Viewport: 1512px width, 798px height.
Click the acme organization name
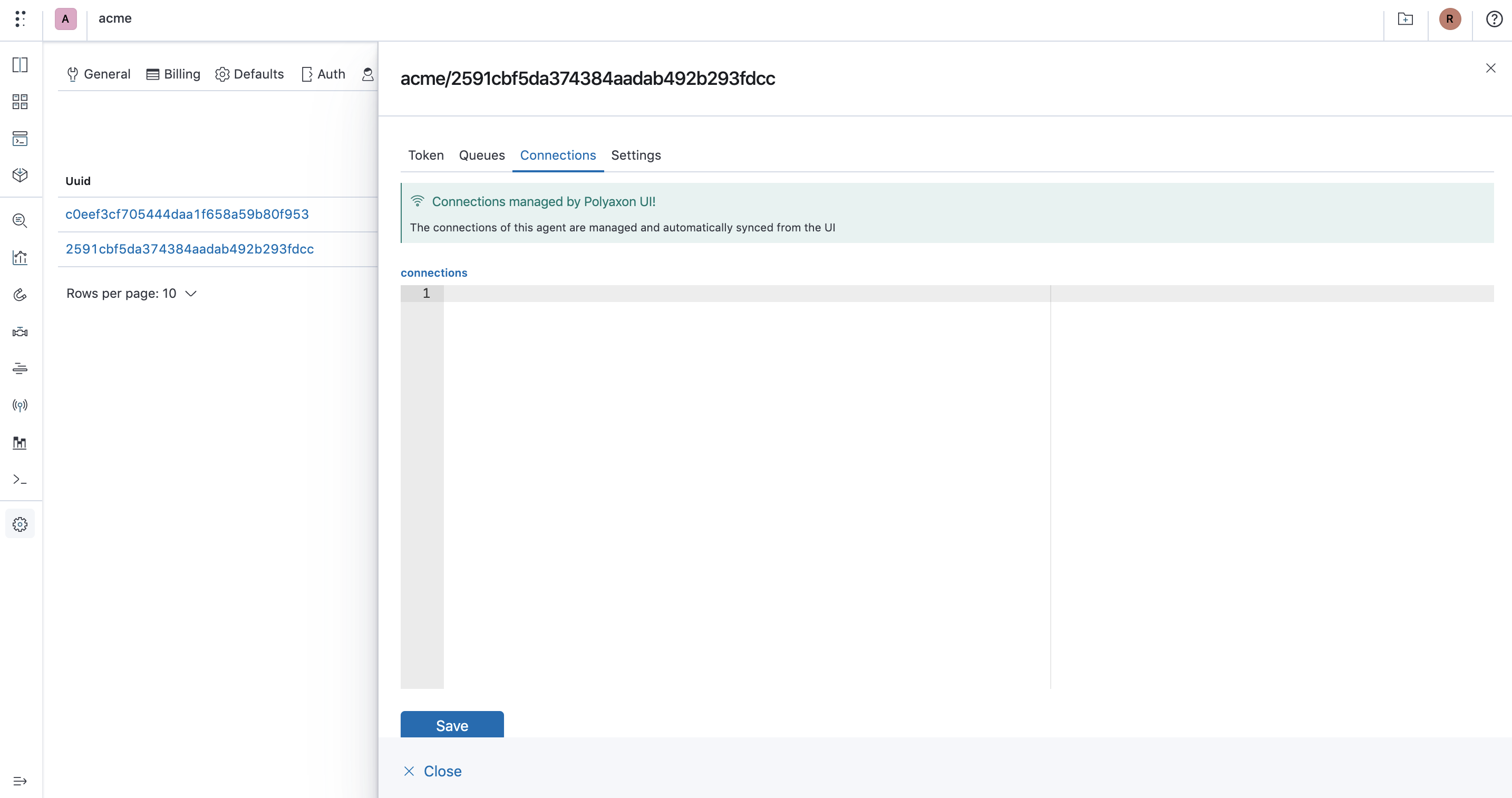(x=115, y=18)
